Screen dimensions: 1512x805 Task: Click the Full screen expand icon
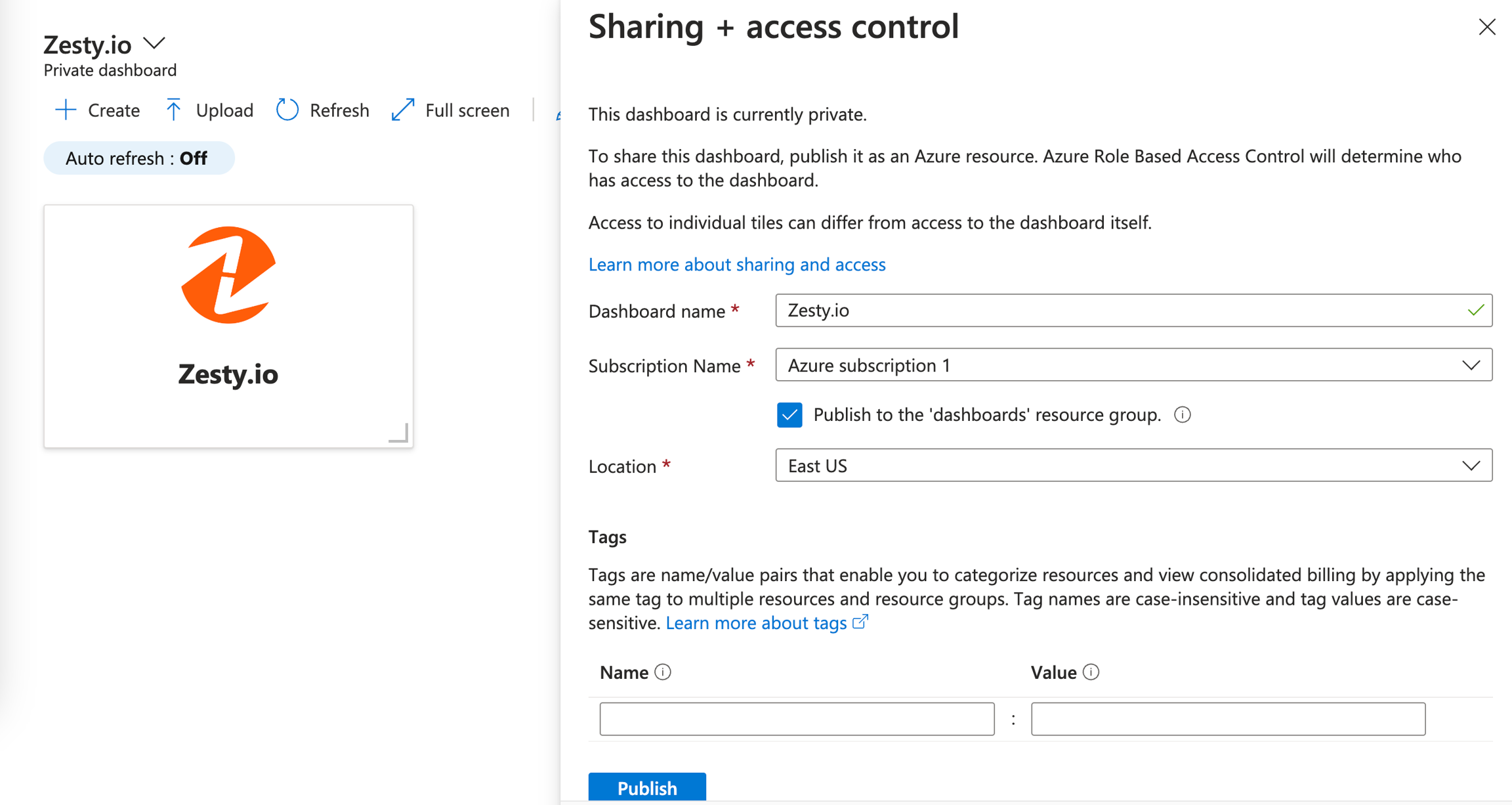click(x=403, y=110)
